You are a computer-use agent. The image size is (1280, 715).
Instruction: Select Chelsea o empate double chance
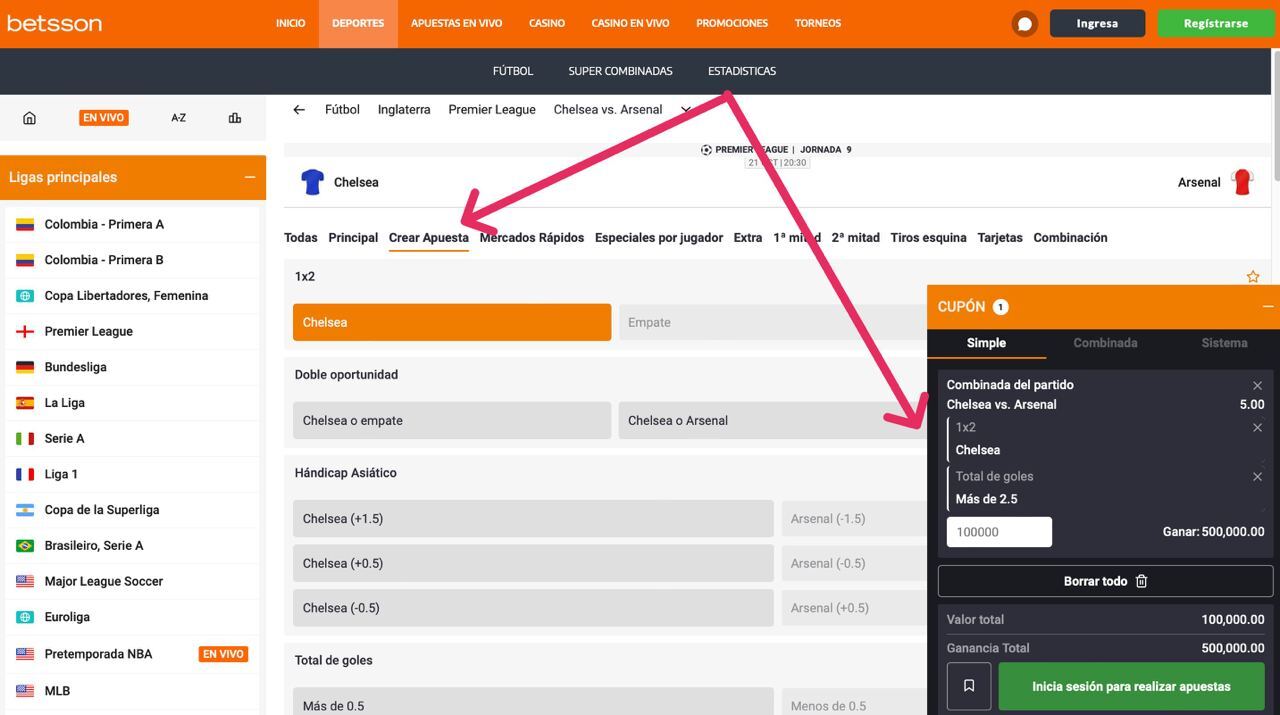(x=452, y=420)
